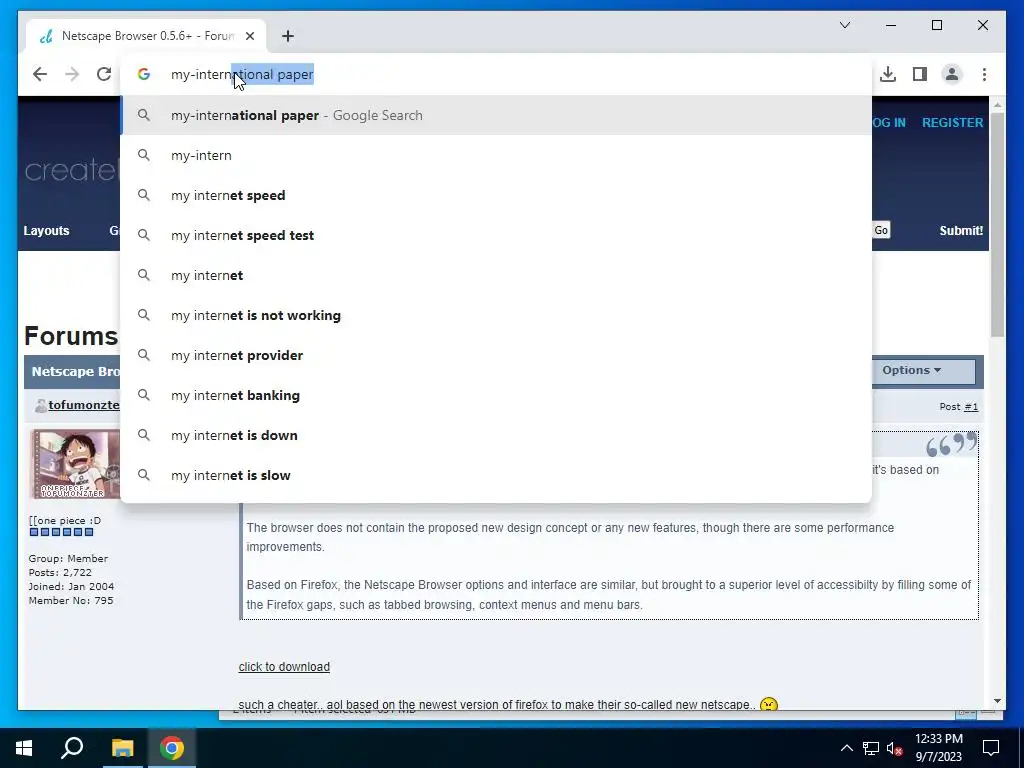Image resolution: width=1024 pixels, height=768 pixels.
Task: Click the Forward navigation arrow
Action: click(72, 74)
